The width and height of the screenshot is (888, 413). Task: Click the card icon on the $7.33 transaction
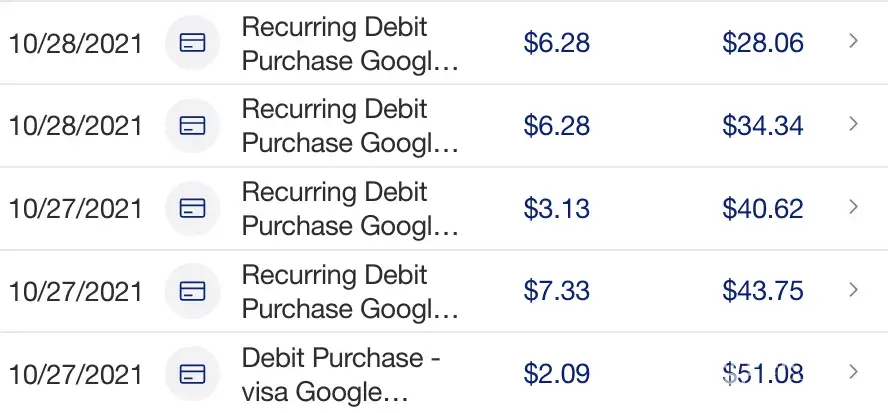pos(191,291)
